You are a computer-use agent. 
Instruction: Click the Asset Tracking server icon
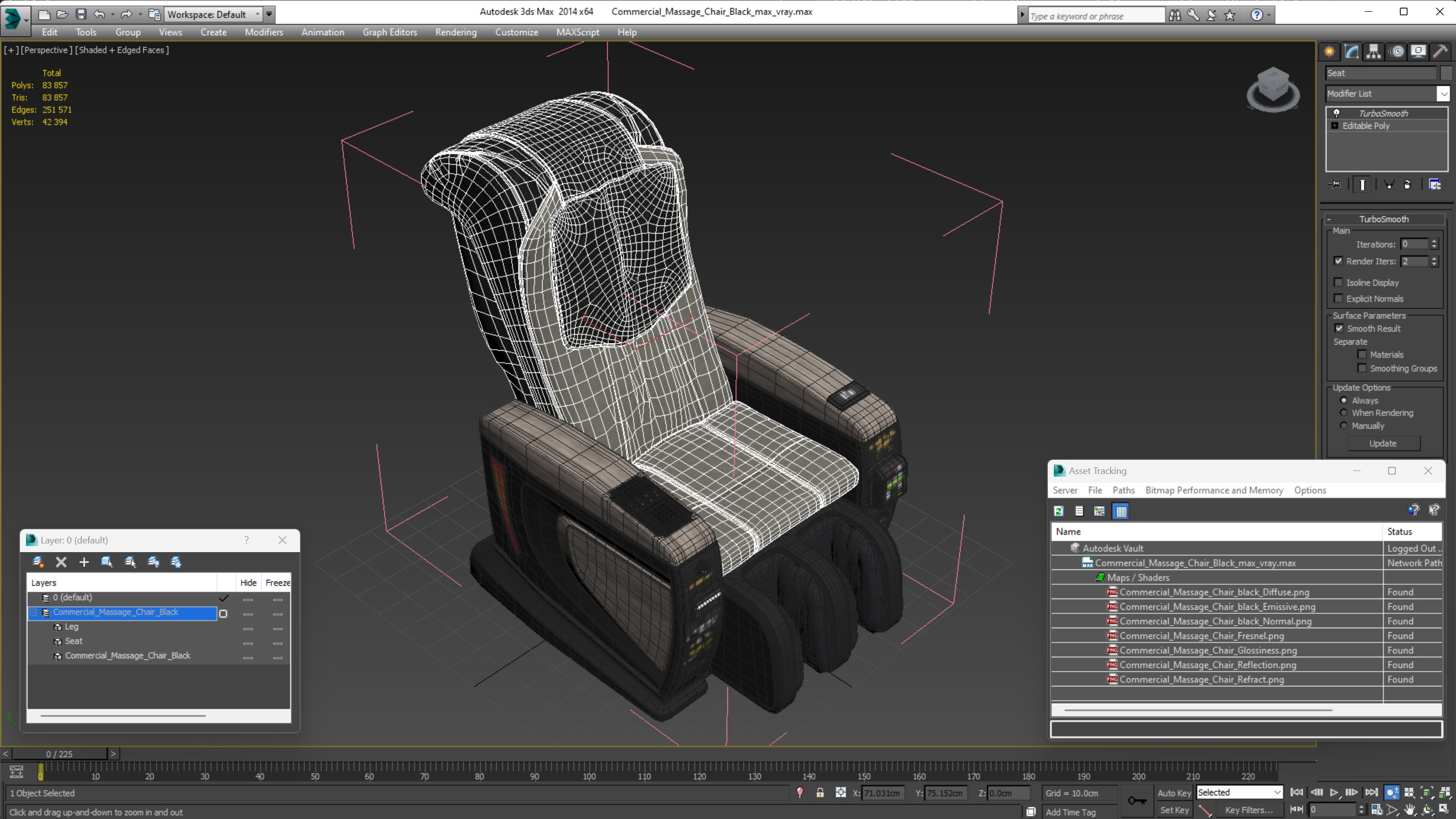coord(1064,489)
